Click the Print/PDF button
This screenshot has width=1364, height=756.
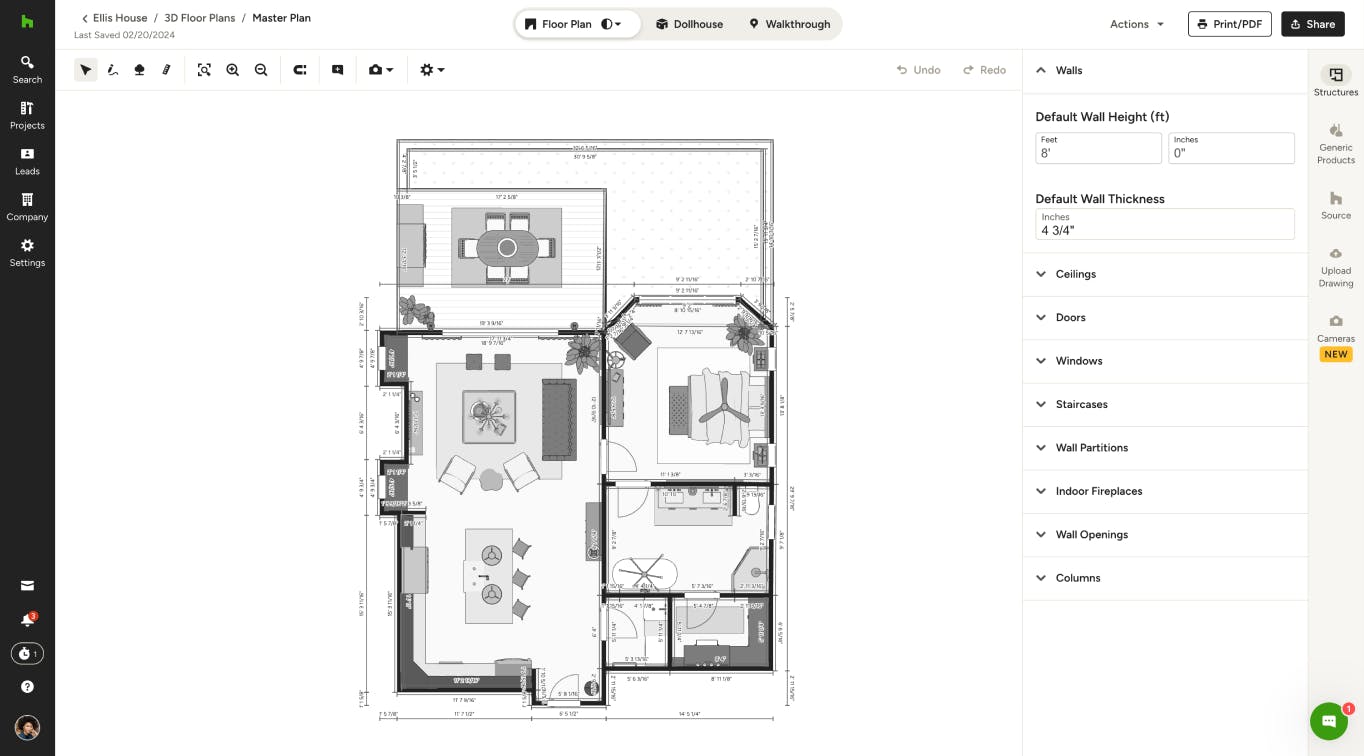[x=1230, y=24]
